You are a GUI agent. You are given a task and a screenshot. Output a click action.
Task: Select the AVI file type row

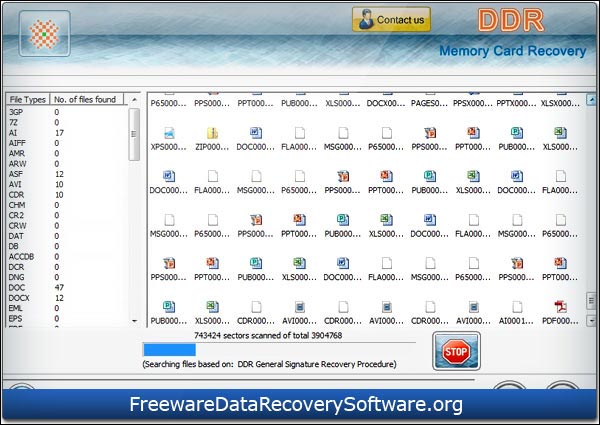(x=67, y=184)
